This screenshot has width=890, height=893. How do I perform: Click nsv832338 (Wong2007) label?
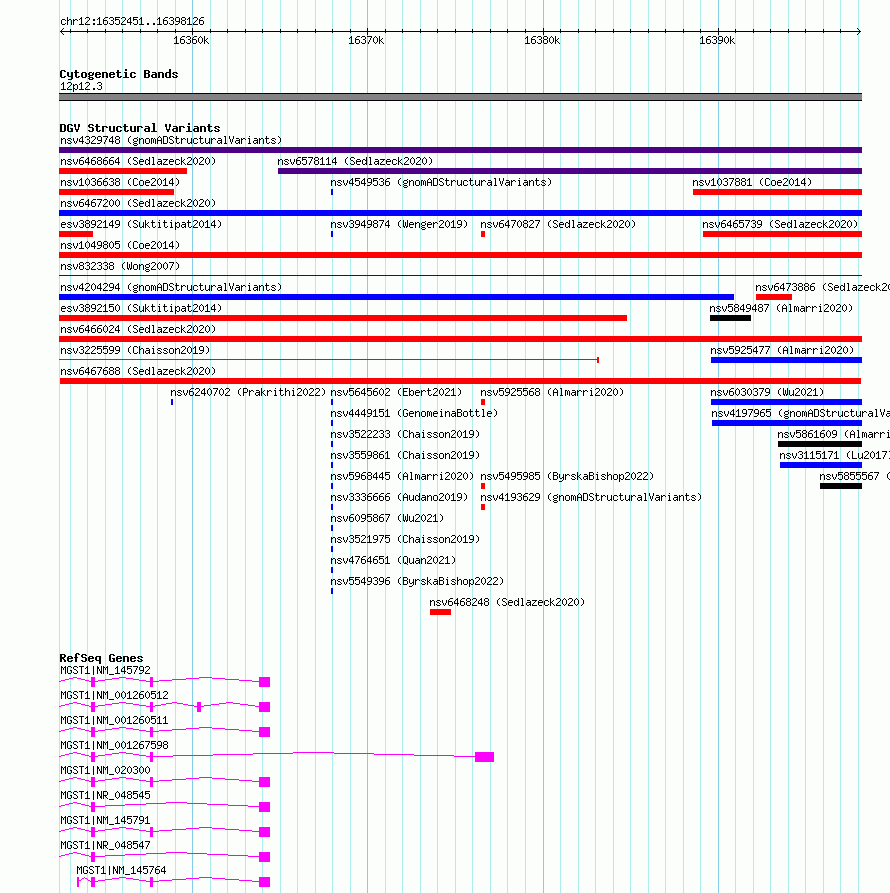(x=120, y=267)
